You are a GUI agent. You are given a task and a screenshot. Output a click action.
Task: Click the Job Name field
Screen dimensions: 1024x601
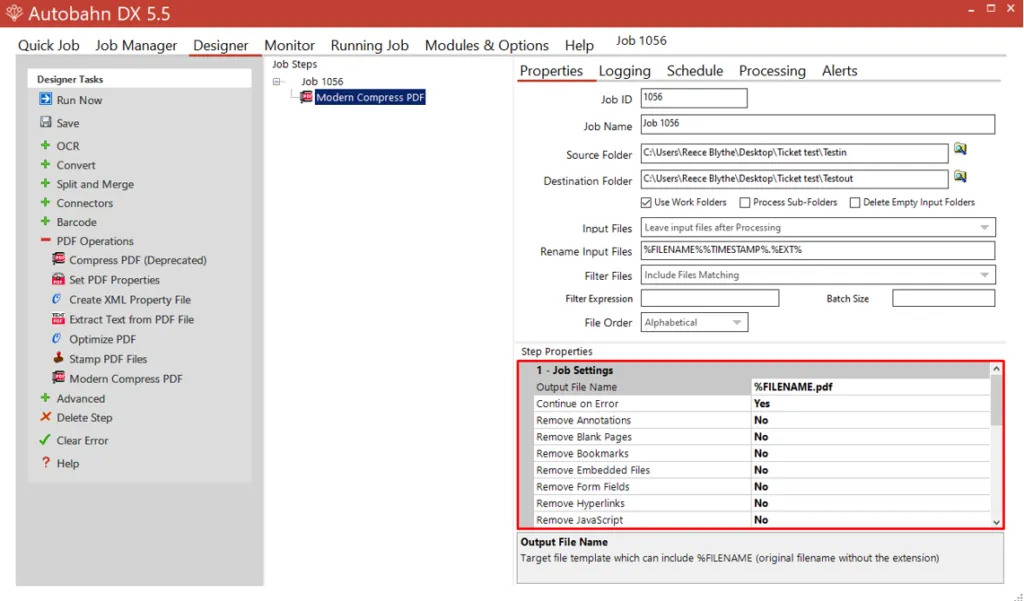tap(818, 124)
